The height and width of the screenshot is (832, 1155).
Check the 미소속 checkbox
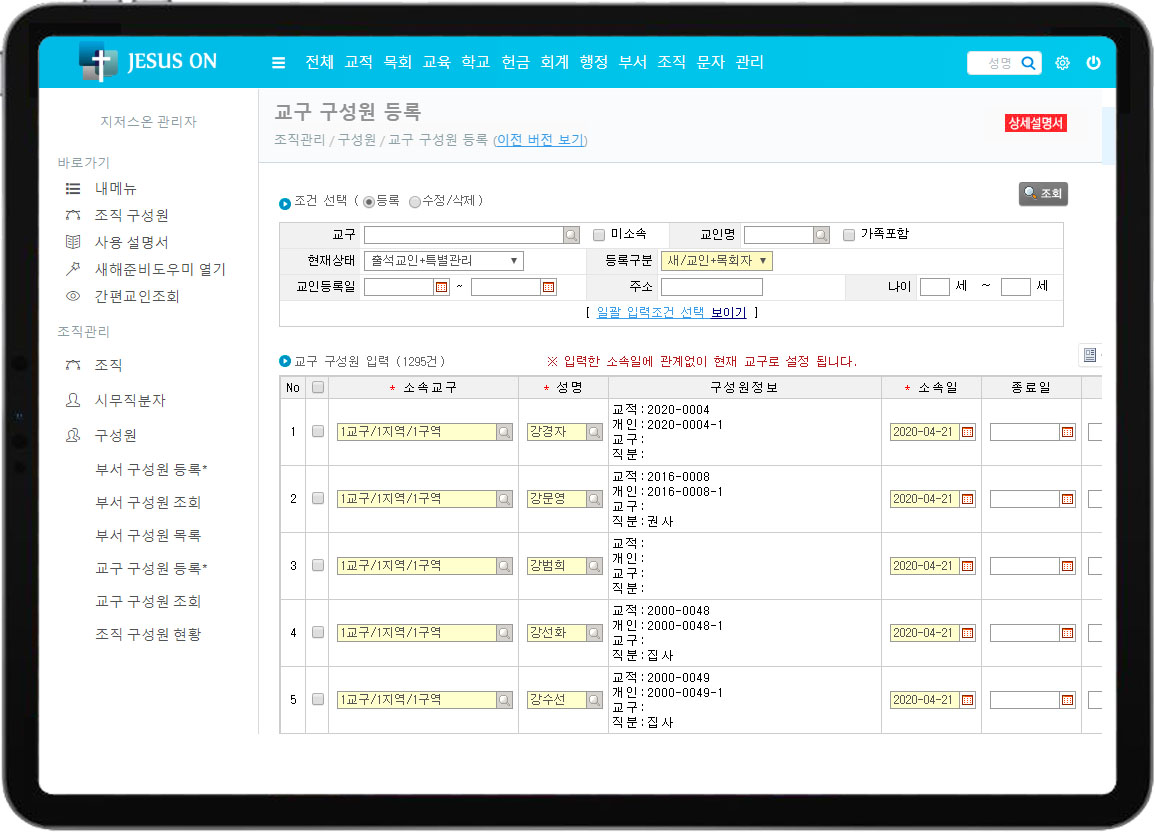tap(599, 235)
